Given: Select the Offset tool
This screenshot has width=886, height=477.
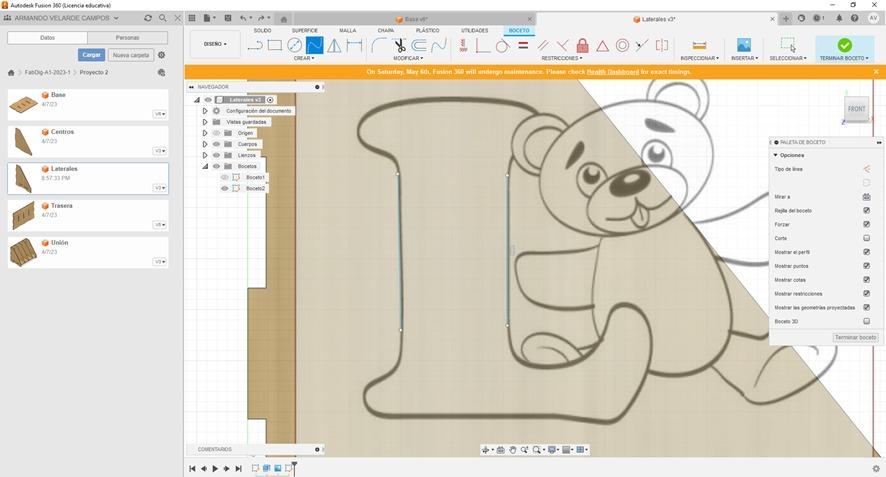Looking at the screenshot, I should (419, 45).
